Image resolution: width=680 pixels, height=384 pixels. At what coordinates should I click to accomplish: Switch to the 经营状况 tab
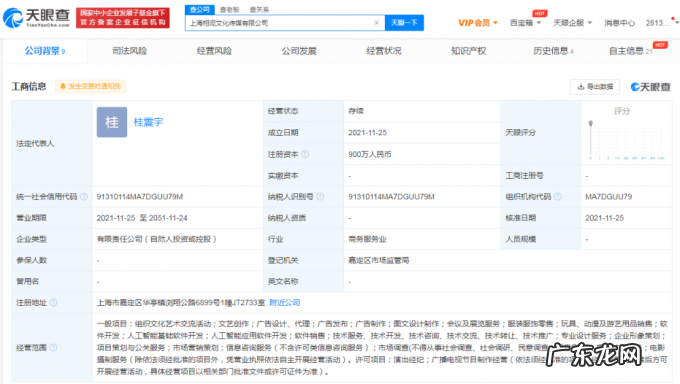tap(384, 51)
